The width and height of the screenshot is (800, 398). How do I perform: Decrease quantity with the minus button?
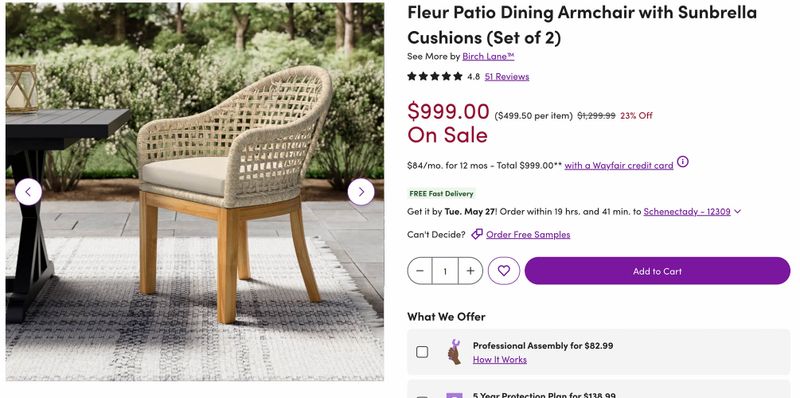420,271
